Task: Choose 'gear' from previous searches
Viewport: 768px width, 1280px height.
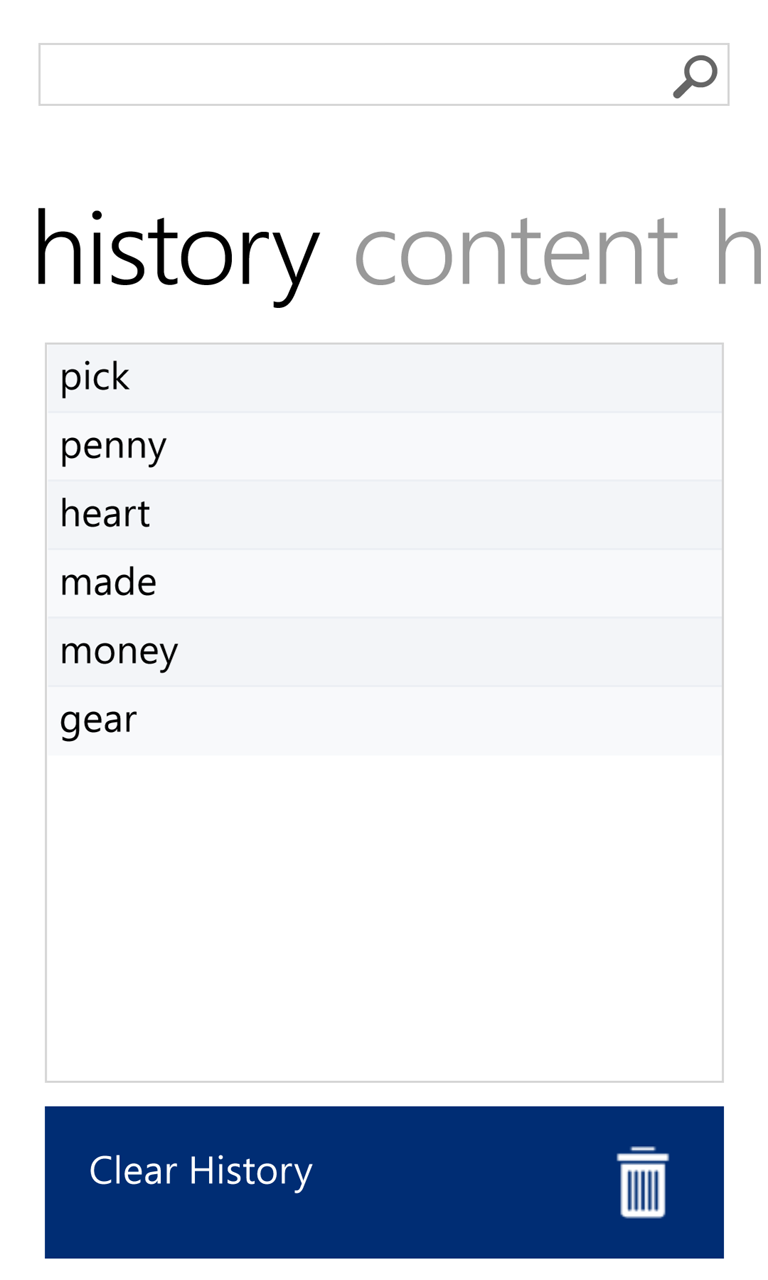Action: (x=384, y=718)
